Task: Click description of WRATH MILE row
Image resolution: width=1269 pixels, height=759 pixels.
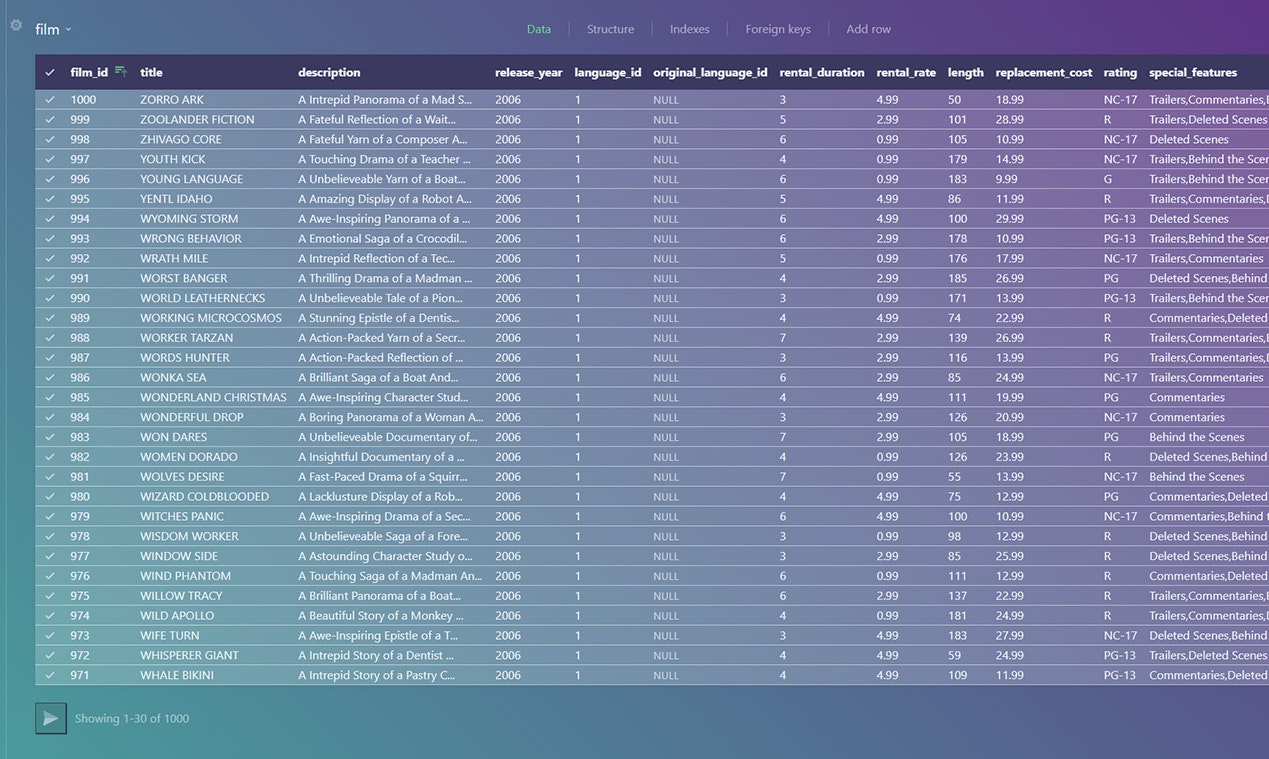Action: pyautogui.click(x=376, y=258)
